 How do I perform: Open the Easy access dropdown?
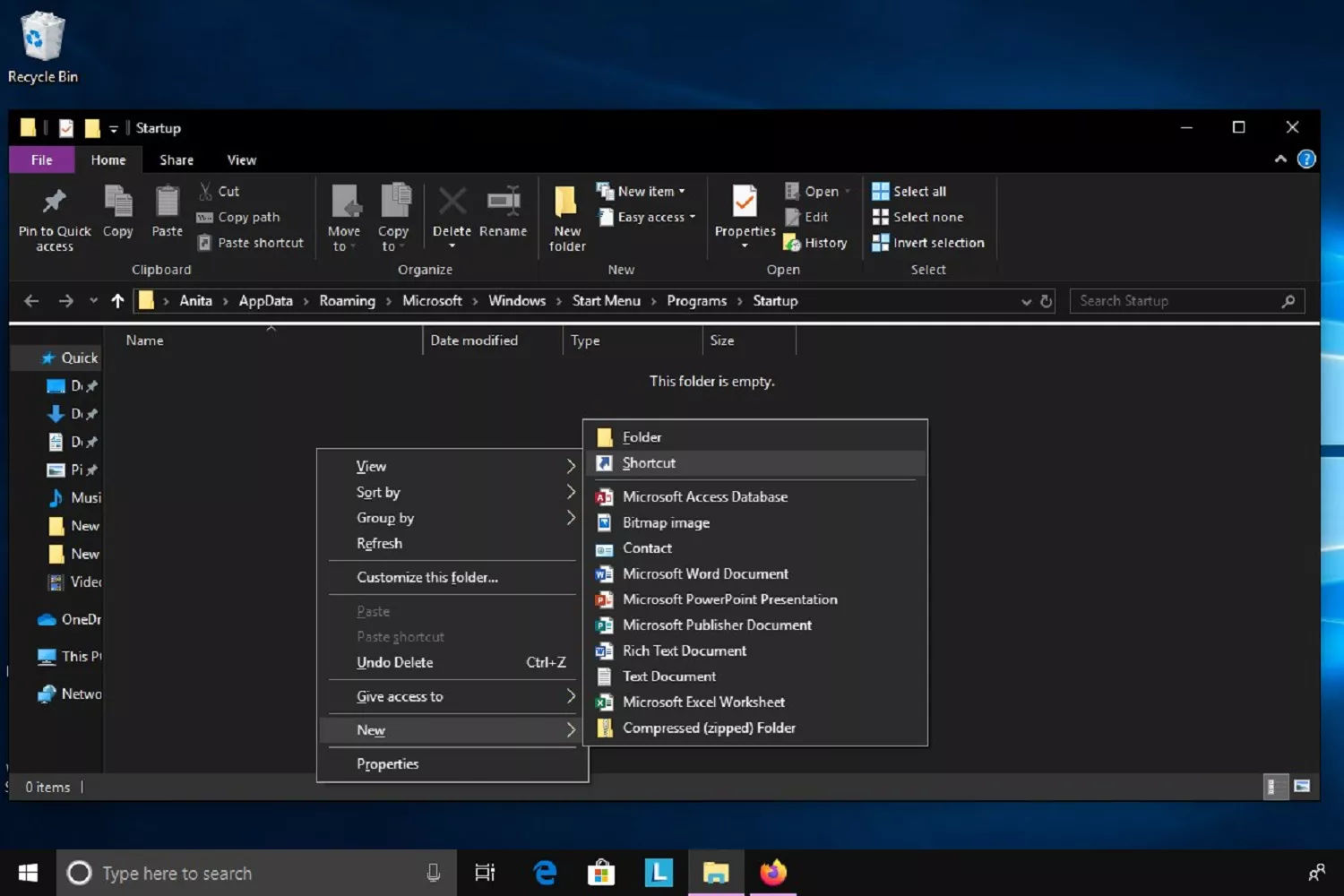(646, 217)
